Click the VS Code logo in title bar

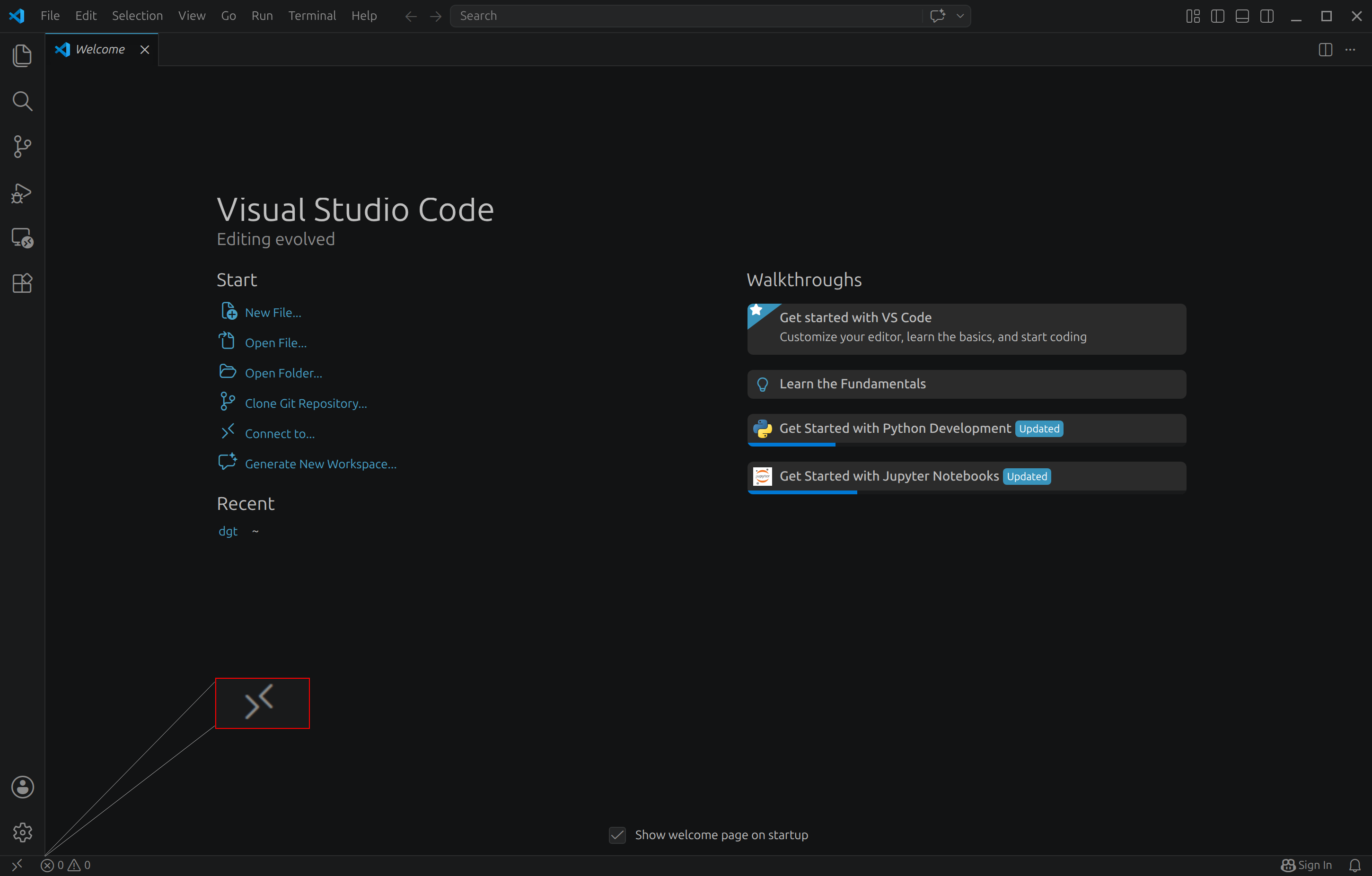point(17,16)
